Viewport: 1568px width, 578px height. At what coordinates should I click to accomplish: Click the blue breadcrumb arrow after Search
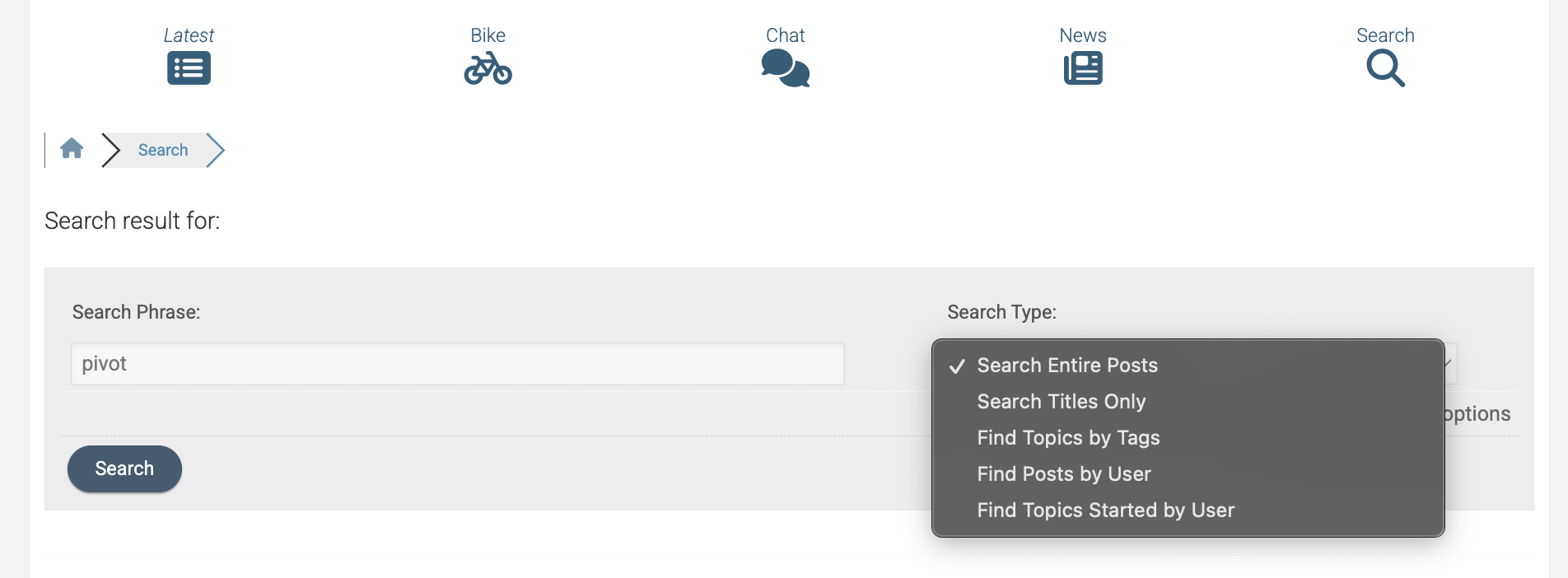pos(215,150)
